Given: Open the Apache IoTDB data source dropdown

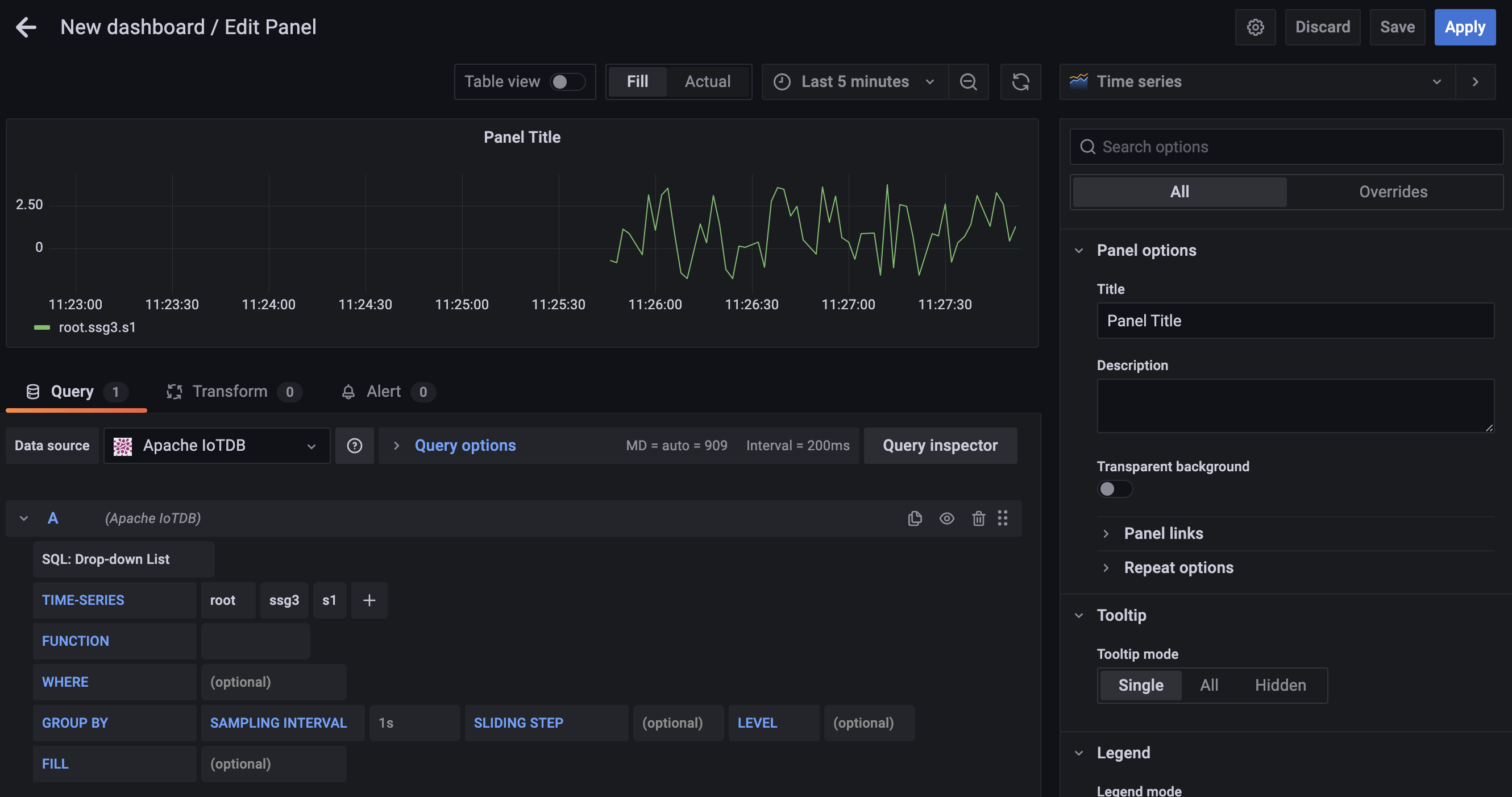Looking at the screenshot, I should coord(217,446).
